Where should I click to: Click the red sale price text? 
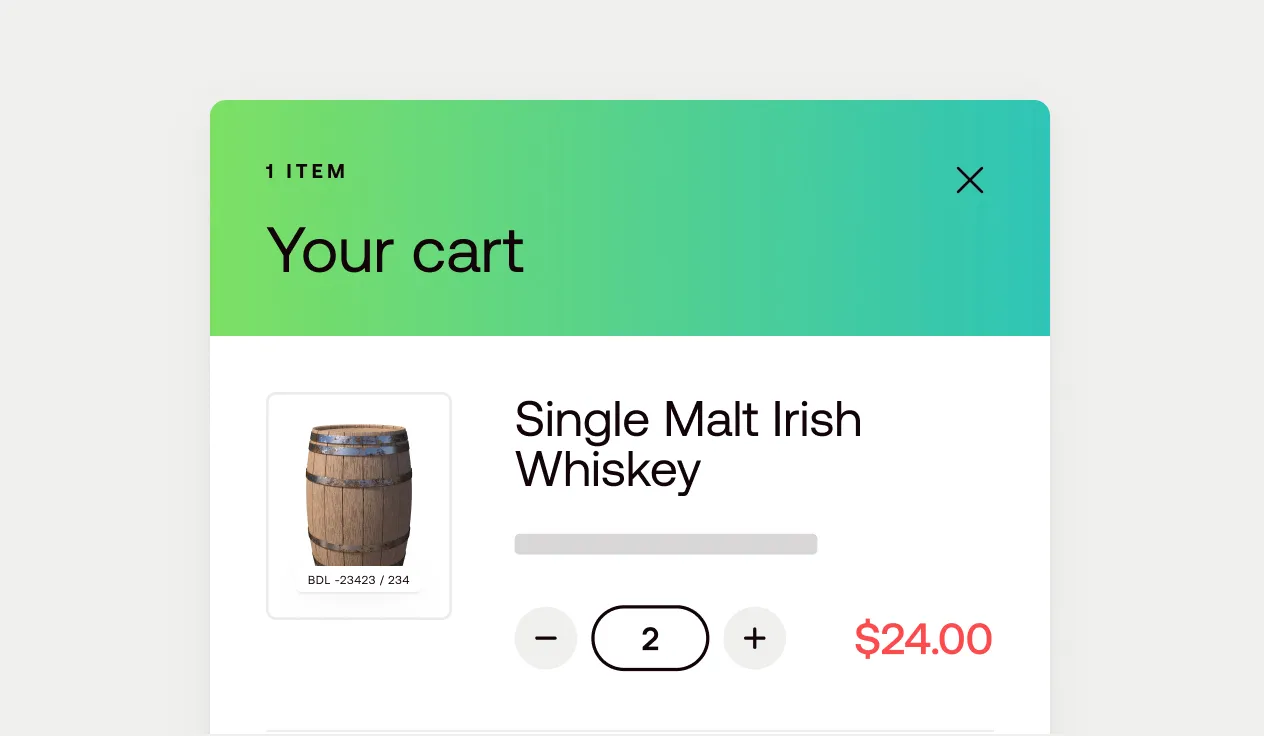coord(922,638)
